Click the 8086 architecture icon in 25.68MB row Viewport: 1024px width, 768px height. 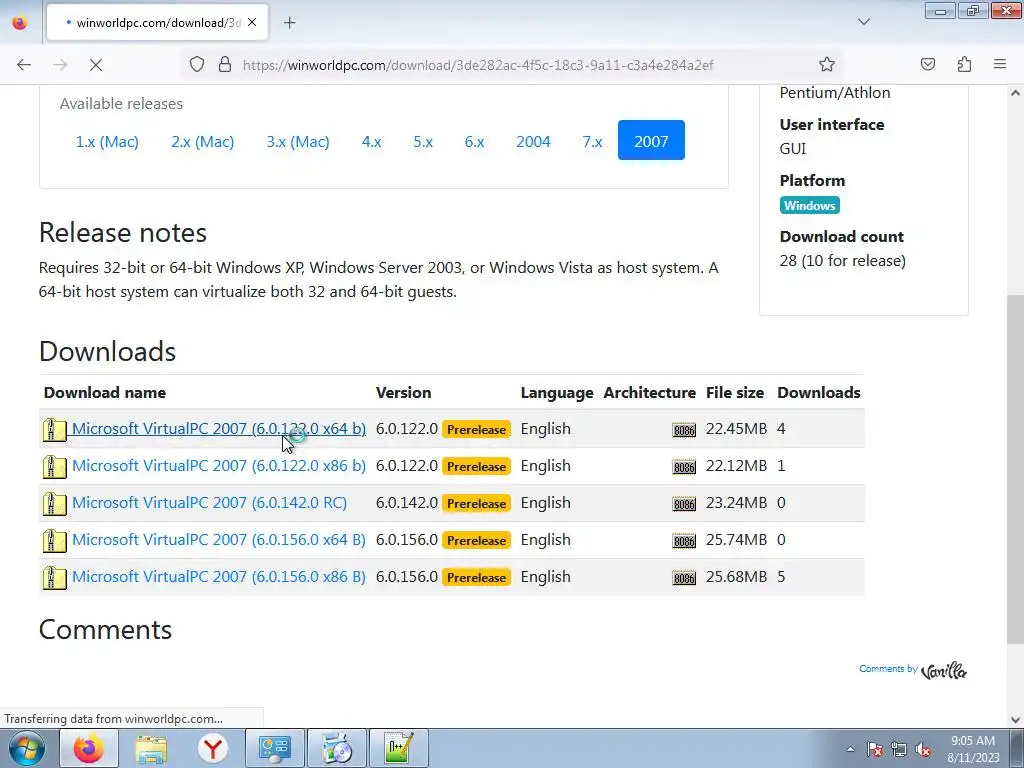click(x=684, y=578)
